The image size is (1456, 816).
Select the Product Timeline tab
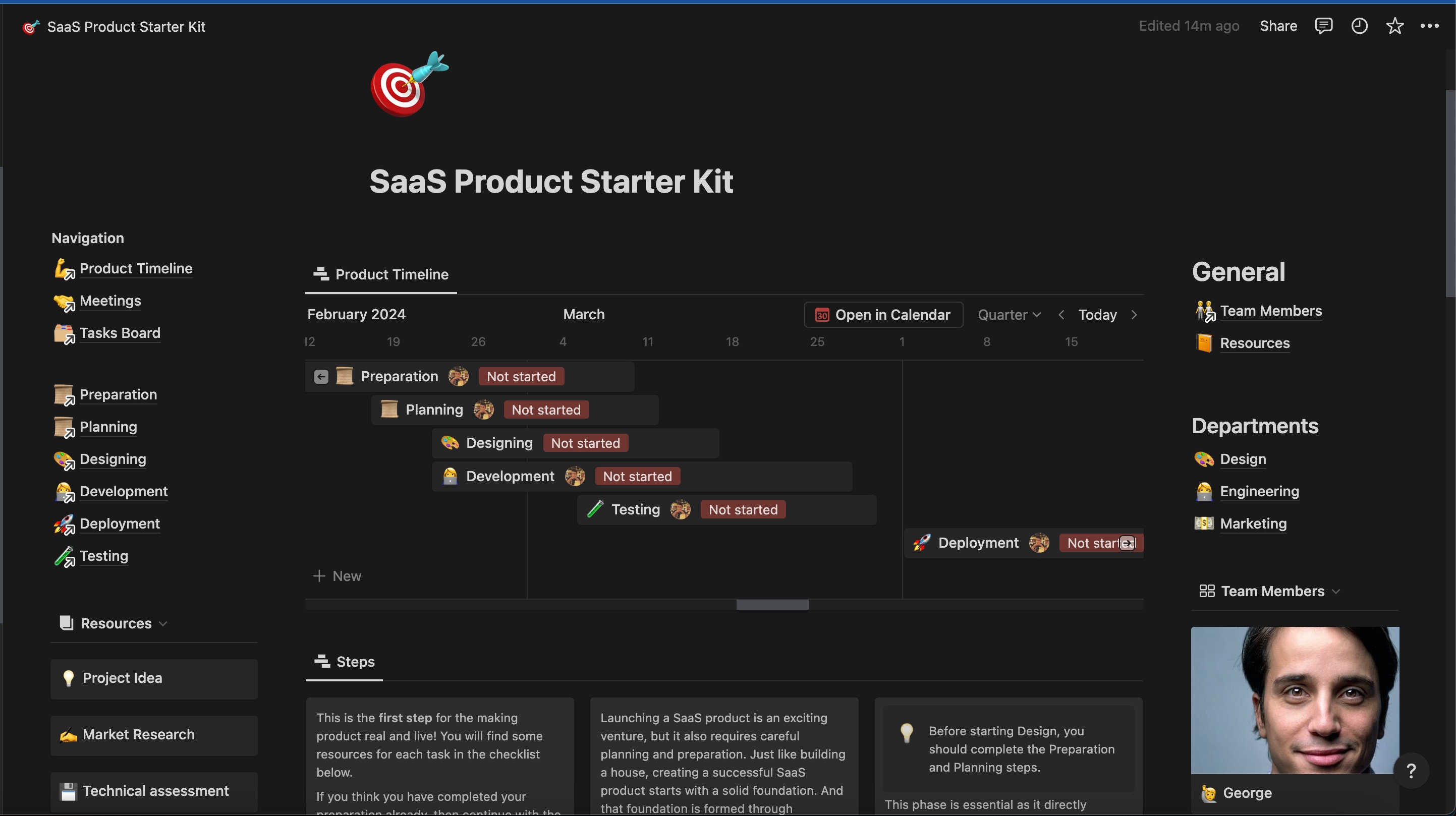(x=380, y=275)
